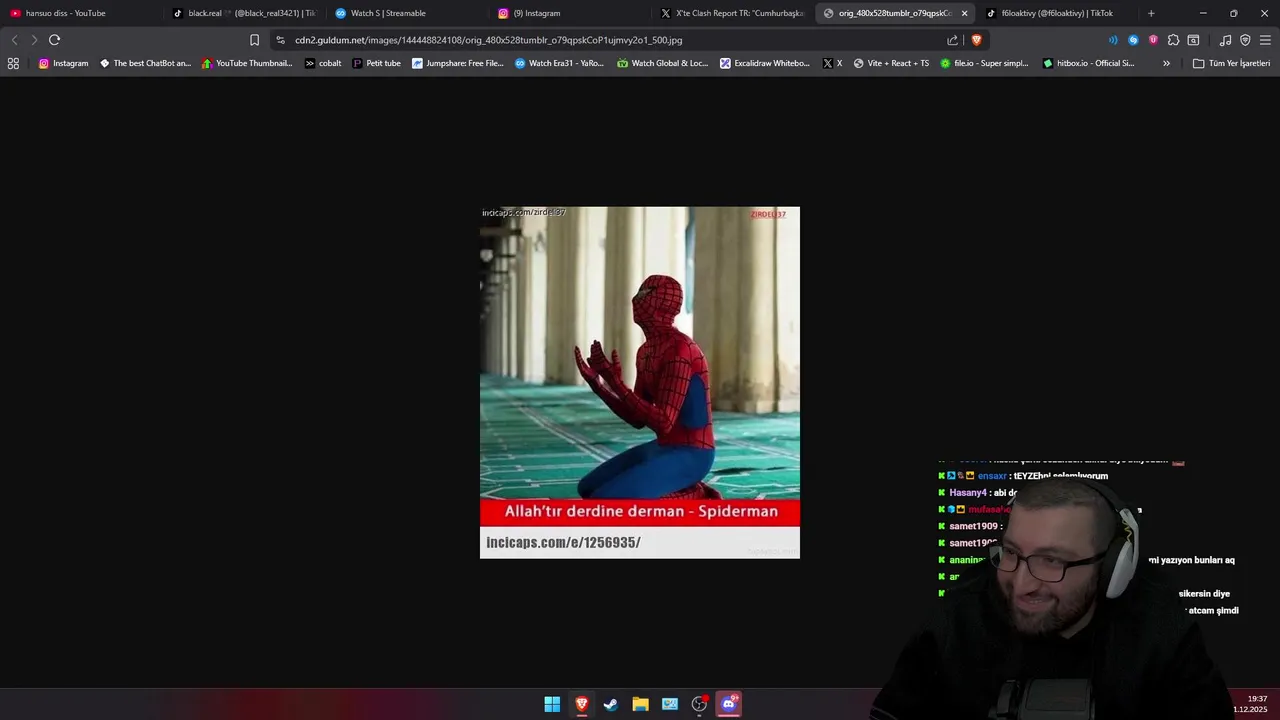1280x720 pixels.
Task: Open a new browser tab
Action: (1151, 13)
